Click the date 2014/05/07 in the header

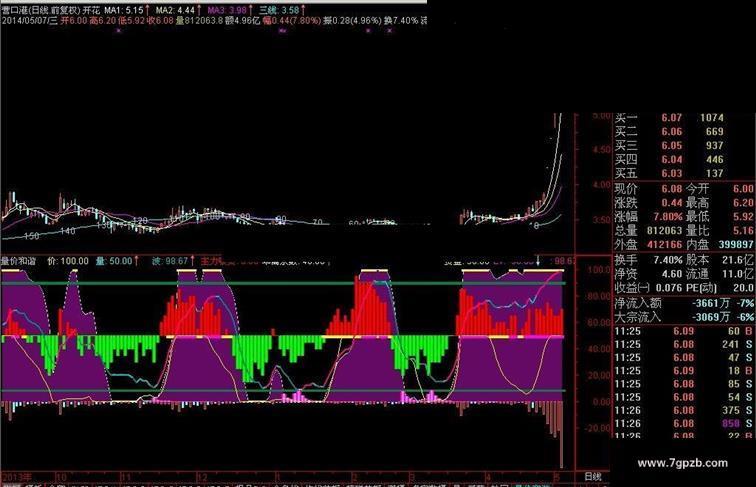24,20
